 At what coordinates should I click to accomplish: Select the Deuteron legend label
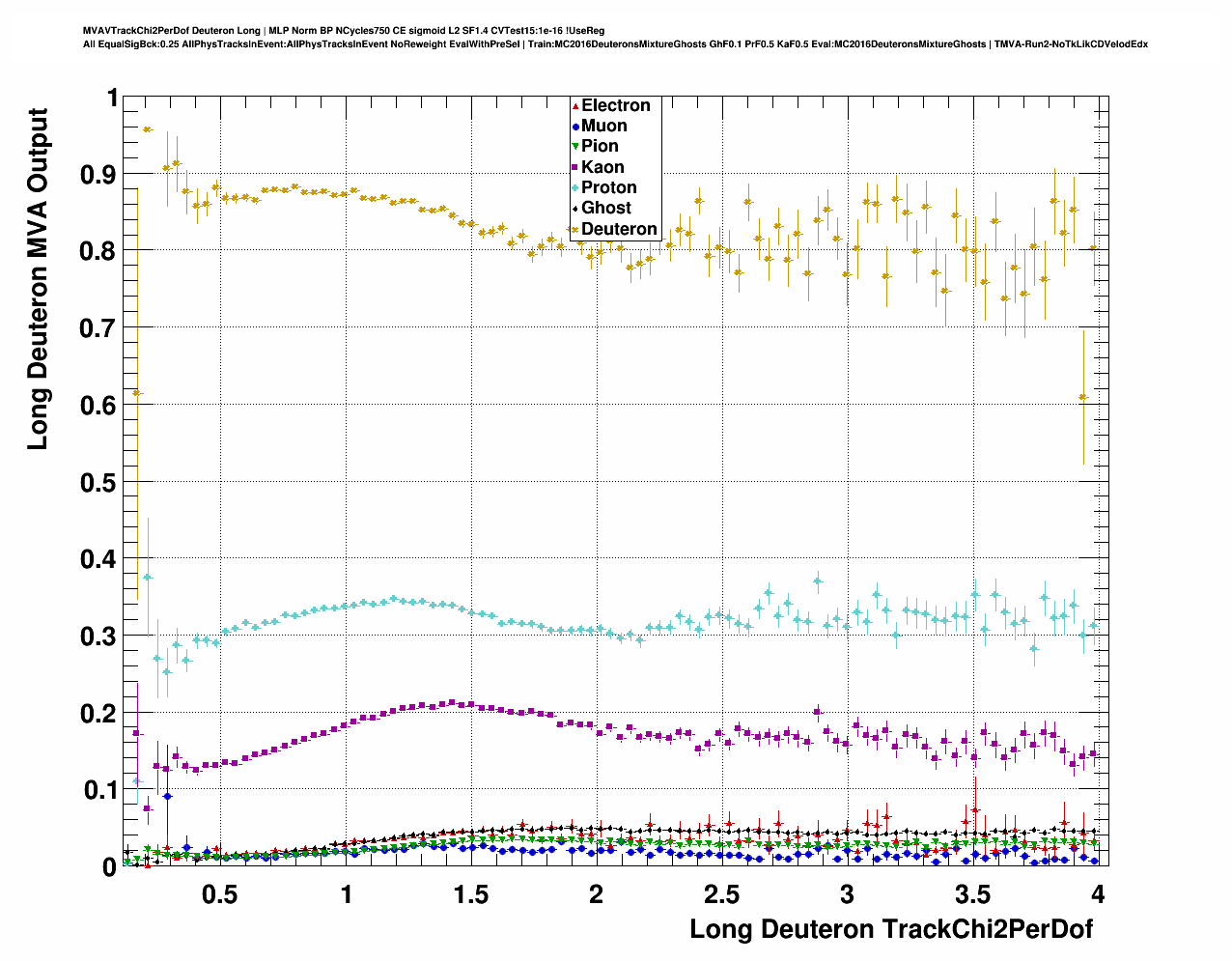pyautogui.click(x=619, y=230)
